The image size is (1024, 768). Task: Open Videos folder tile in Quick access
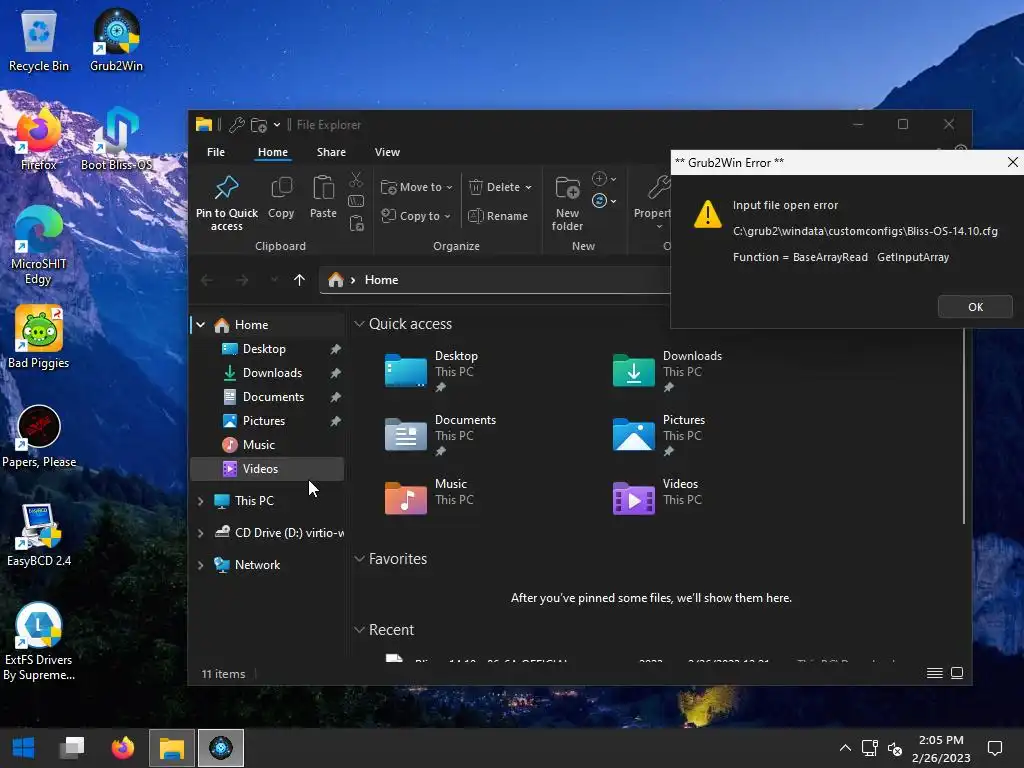click(657, 499)
